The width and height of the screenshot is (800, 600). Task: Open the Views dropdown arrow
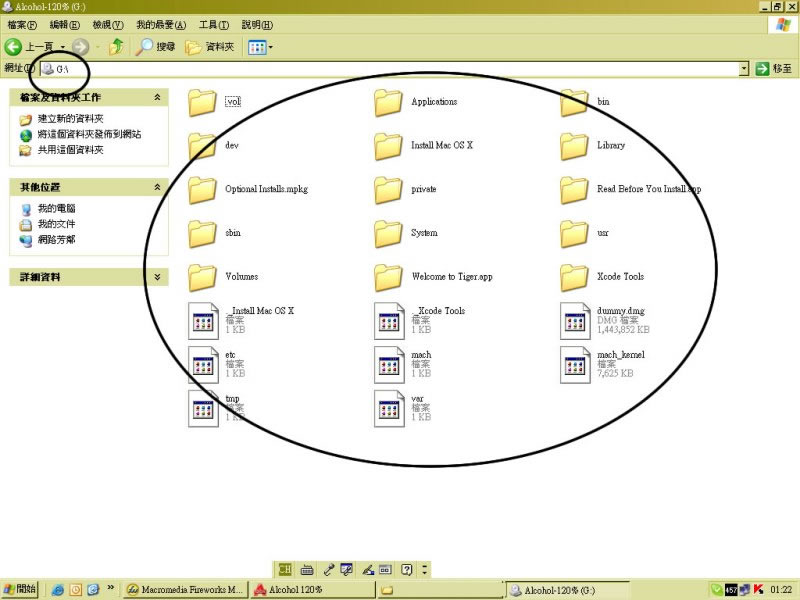click(270, 47)
